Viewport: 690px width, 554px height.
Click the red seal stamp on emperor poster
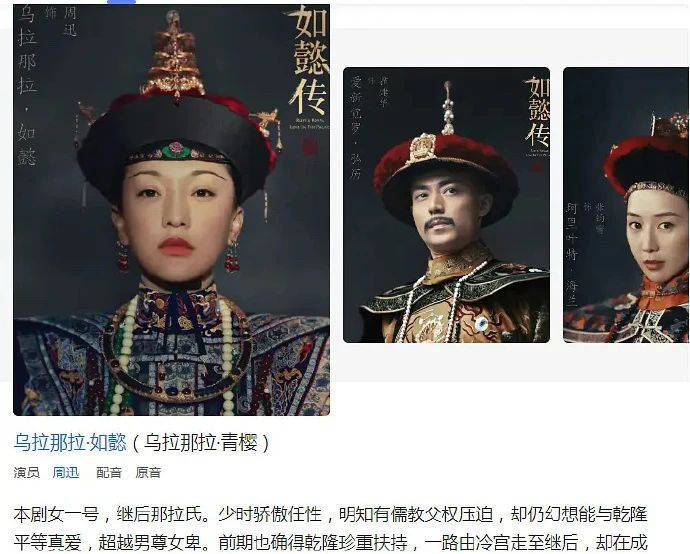pos(537,167)
